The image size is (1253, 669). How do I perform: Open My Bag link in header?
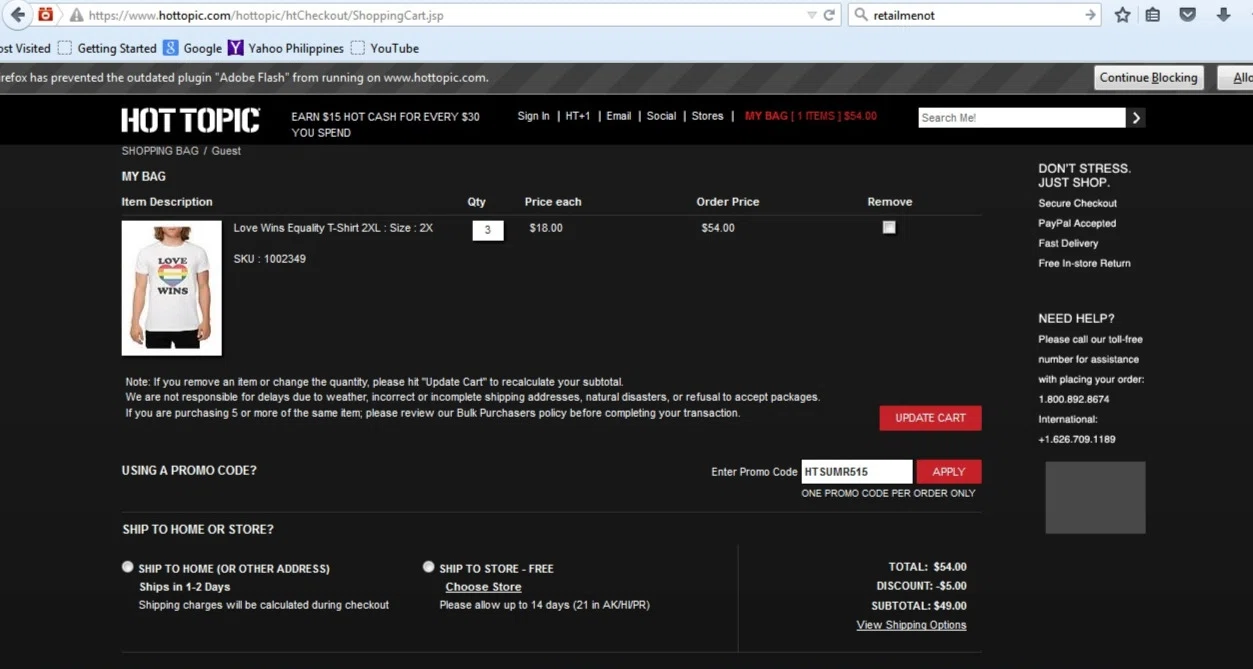point(811,116)
